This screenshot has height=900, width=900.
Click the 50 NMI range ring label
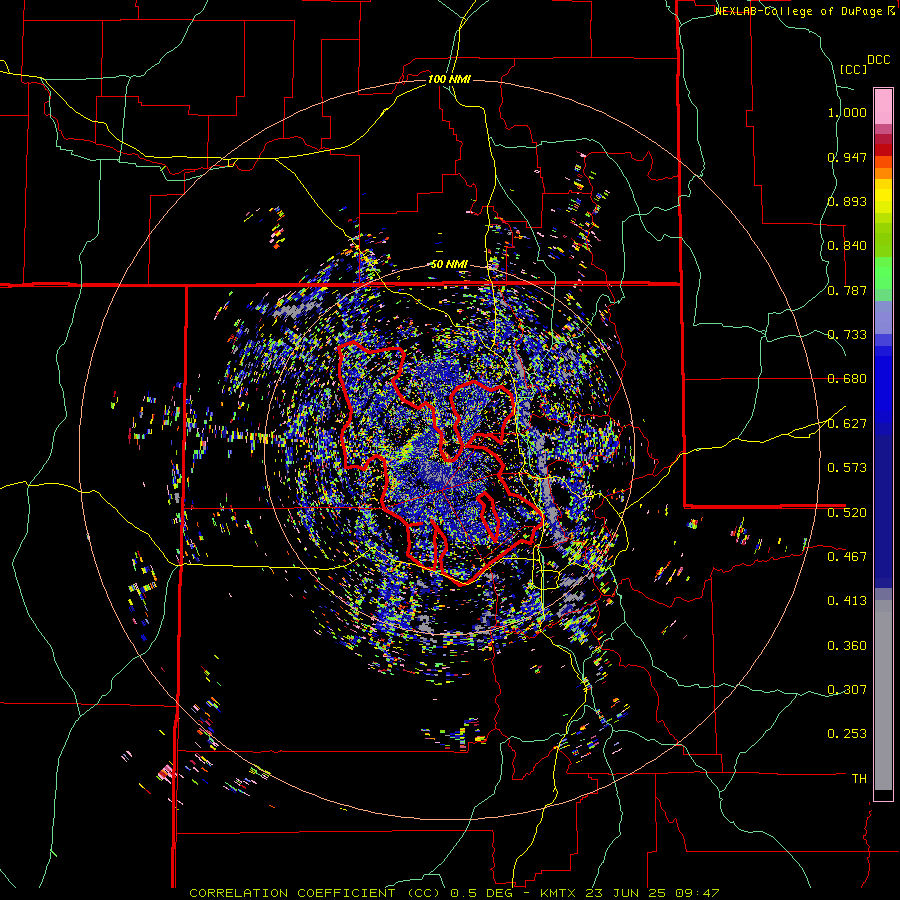(449, 265)
